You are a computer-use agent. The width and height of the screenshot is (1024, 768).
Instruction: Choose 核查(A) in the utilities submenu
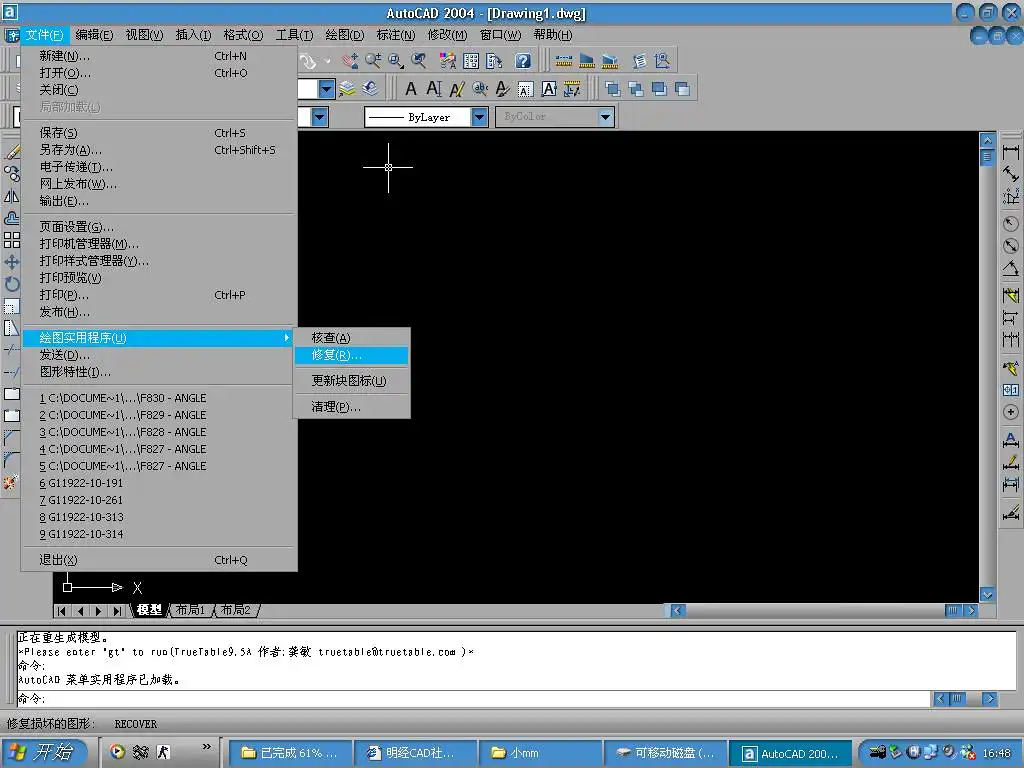coord(351,338)
